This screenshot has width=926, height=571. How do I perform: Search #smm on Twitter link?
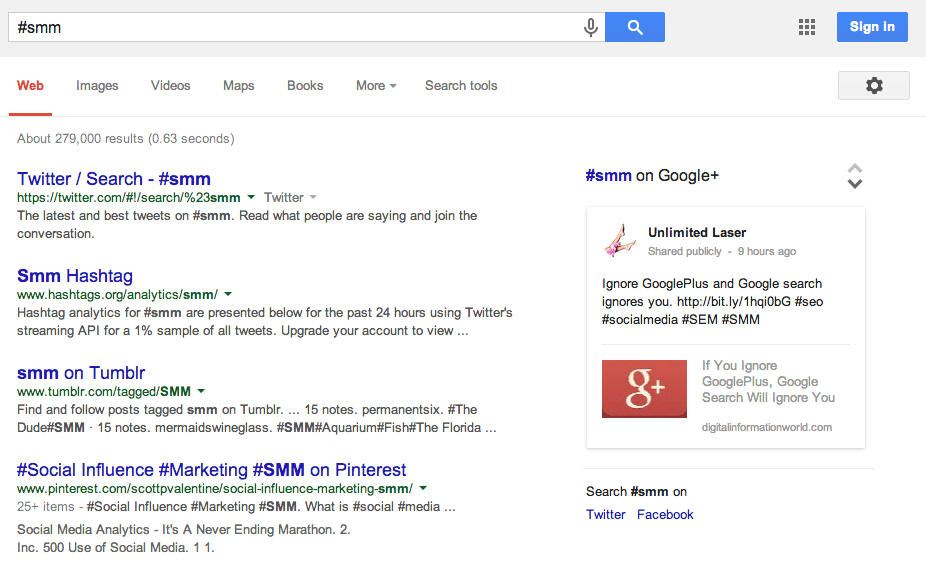tap(605, 514)
